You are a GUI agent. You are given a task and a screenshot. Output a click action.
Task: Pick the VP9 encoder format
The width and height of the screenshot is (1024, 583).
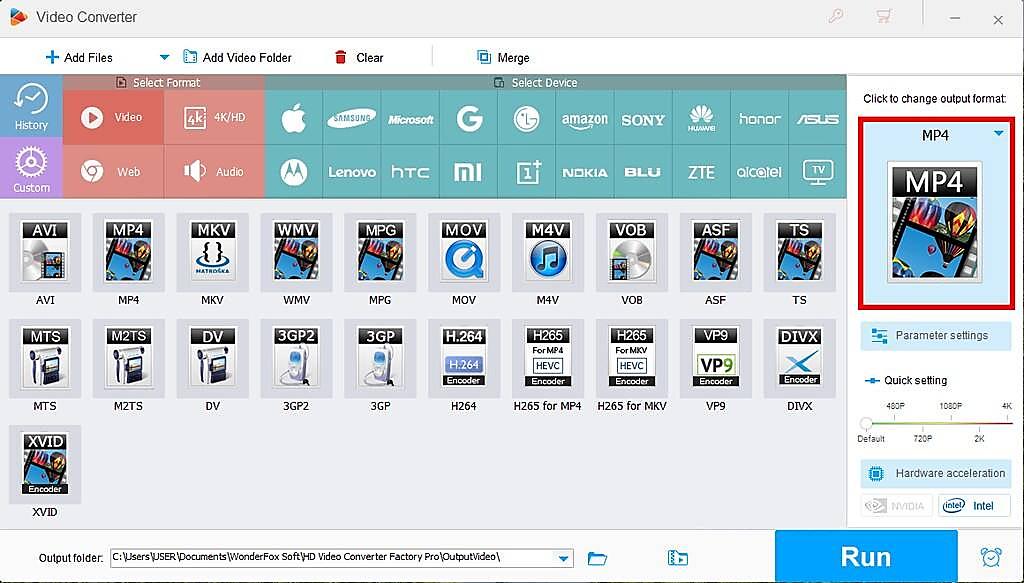[716, 358]
